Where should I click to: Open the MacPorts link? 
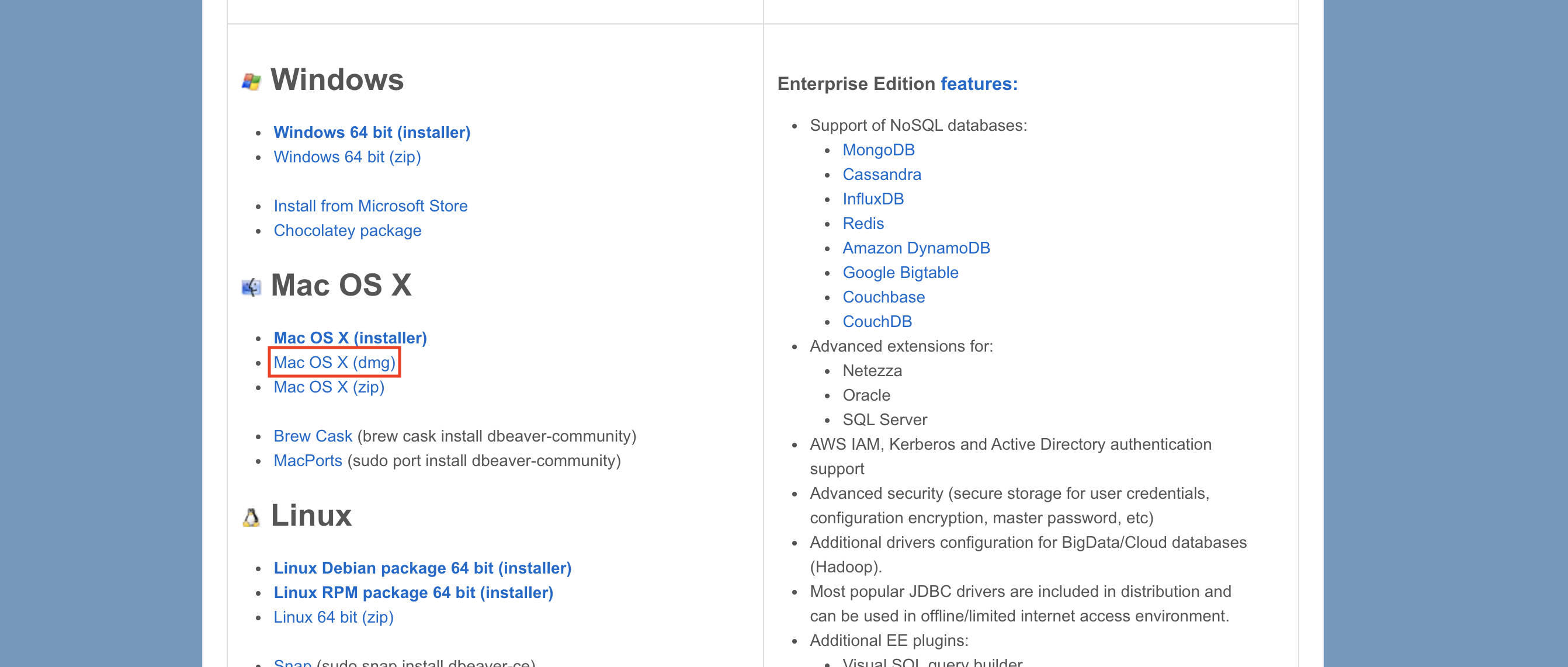pyautogui.click(x=307, y=461)
